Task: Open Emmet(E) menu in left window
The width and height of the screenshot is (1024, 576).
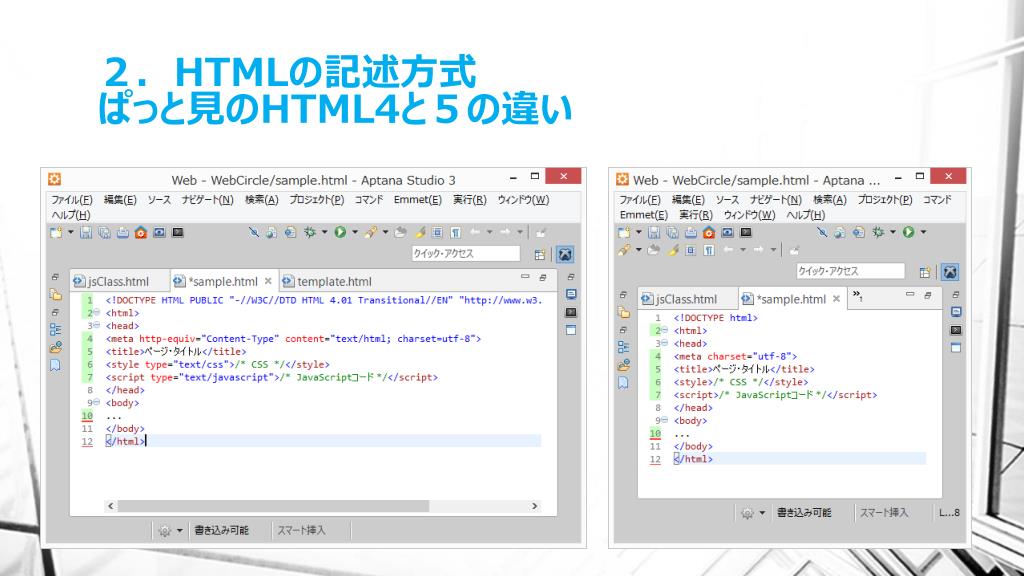Action: (x=417, y=200)
